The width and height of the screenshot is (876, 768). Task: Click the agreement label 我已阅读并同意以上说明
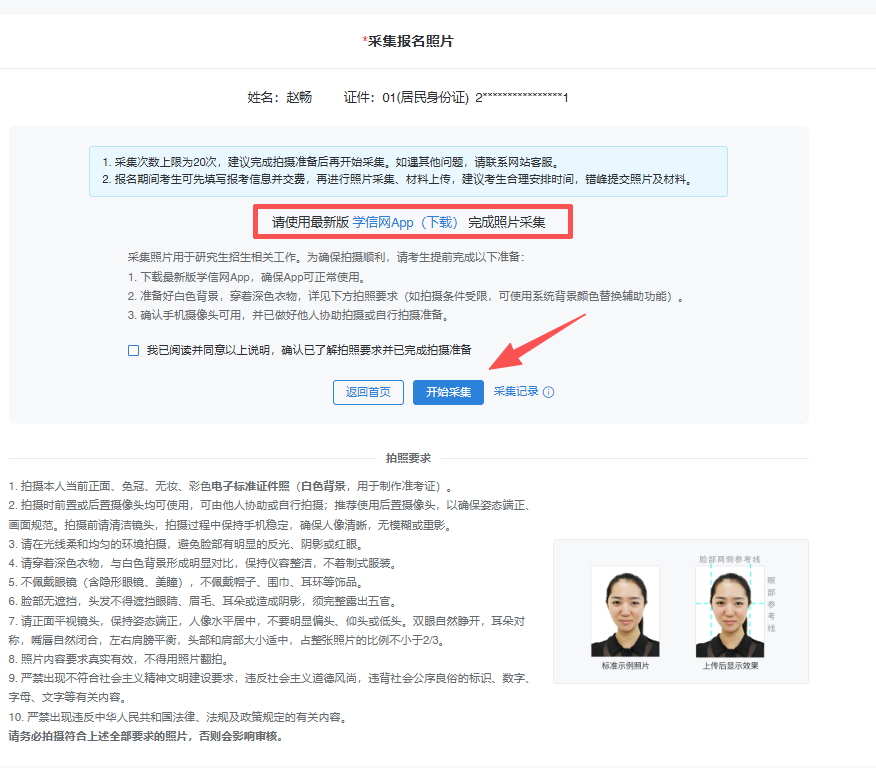point(309,350)
